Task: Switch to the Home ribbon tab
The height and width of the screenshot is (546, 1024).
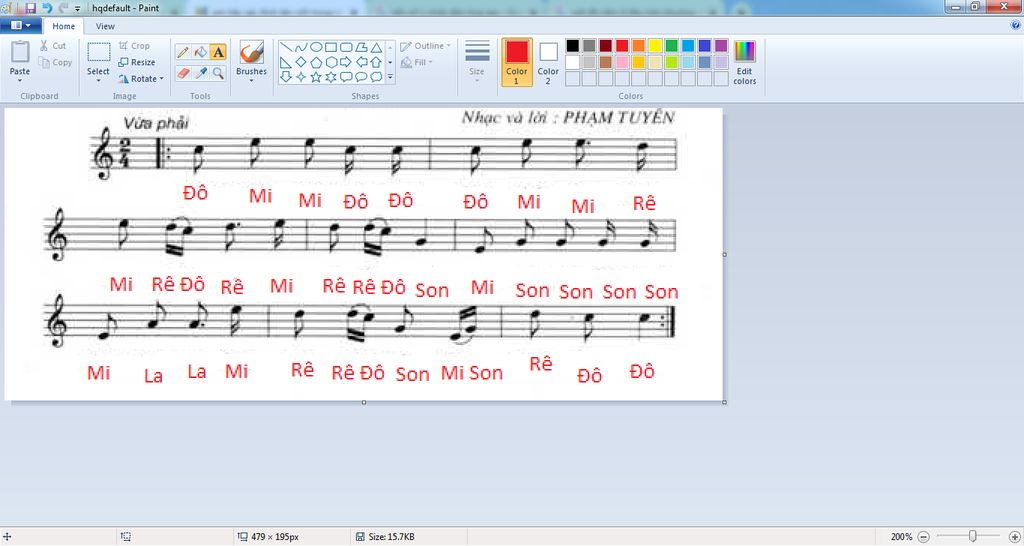Action: click(x=63, y=26)
